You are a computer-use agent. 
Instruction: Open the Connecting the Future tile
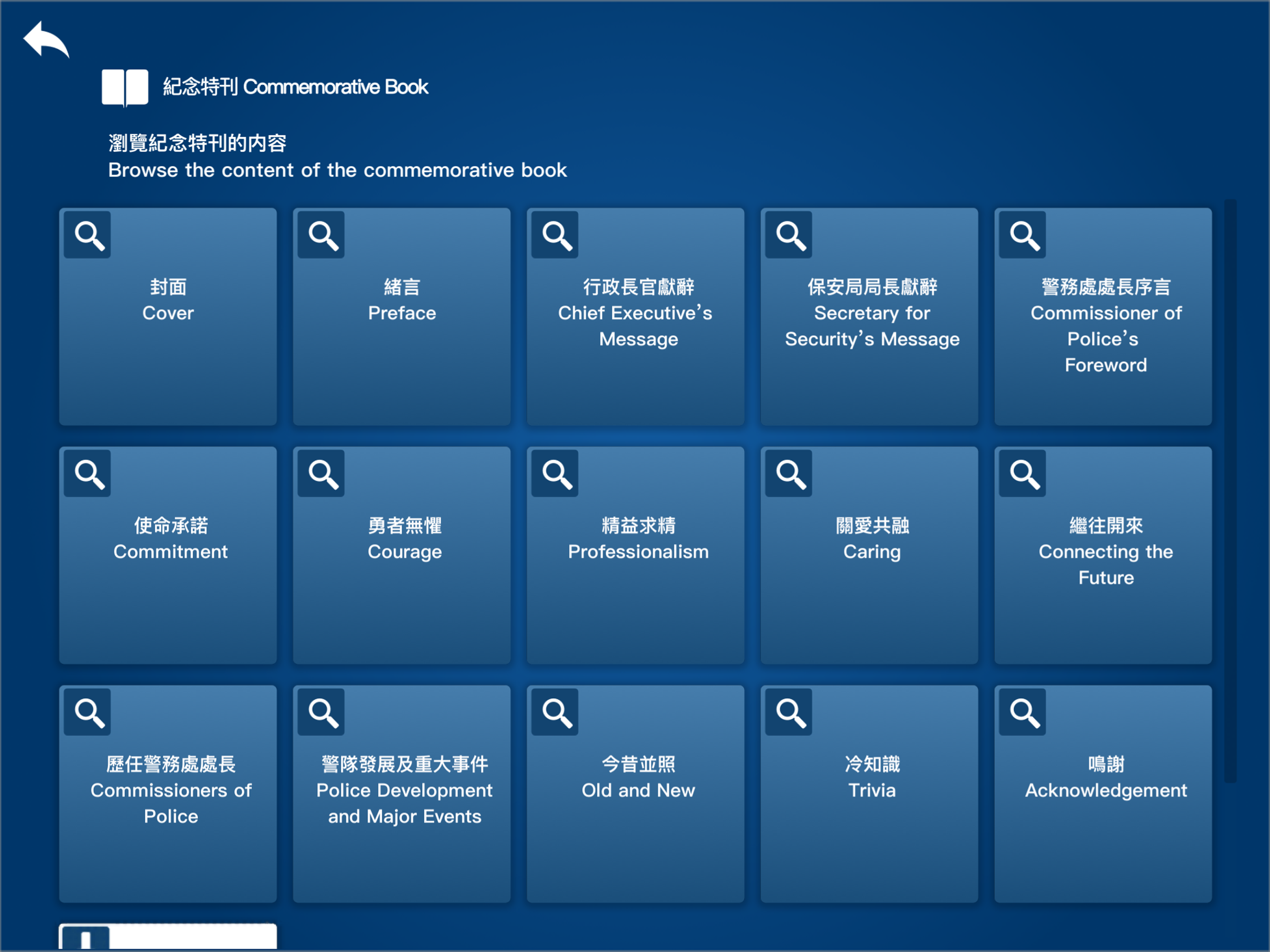(x=1103, y=555)
